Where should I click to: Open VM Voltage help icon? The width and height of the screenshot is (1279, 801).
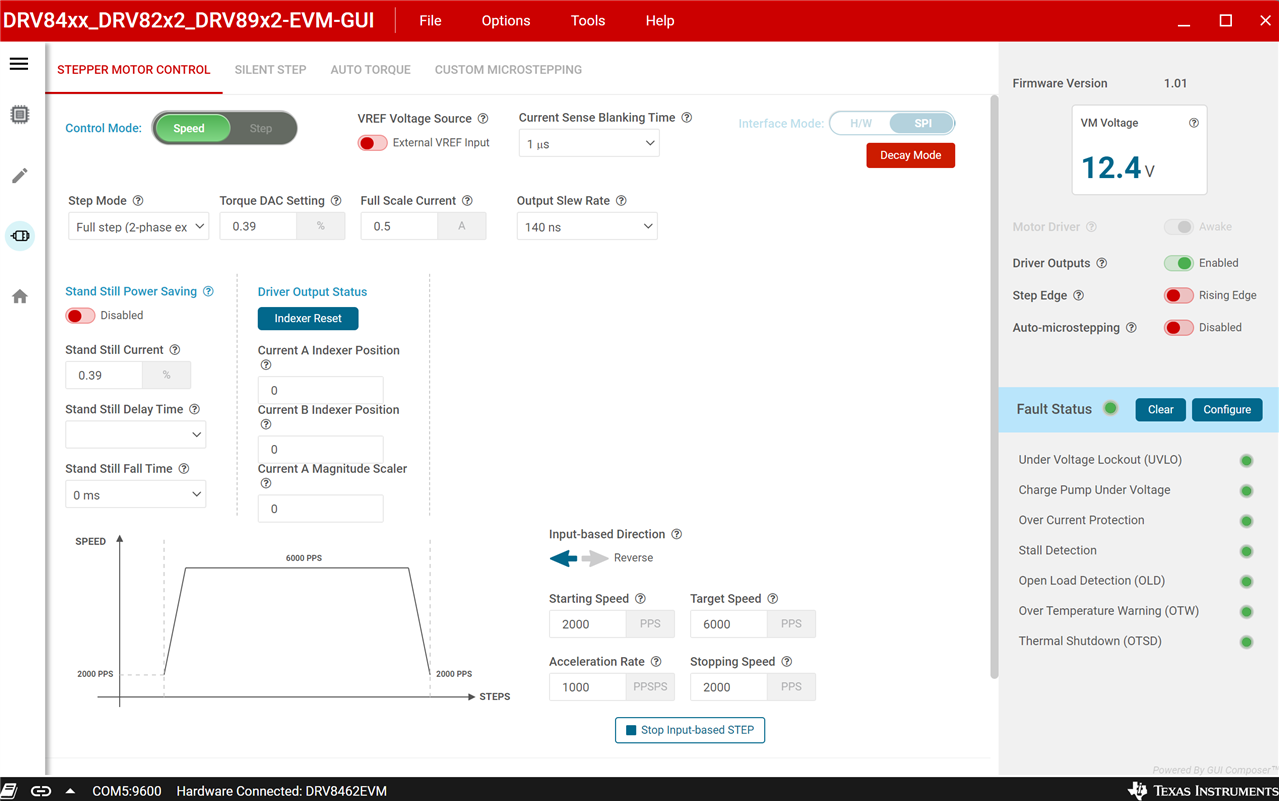tap(1193, 123)
